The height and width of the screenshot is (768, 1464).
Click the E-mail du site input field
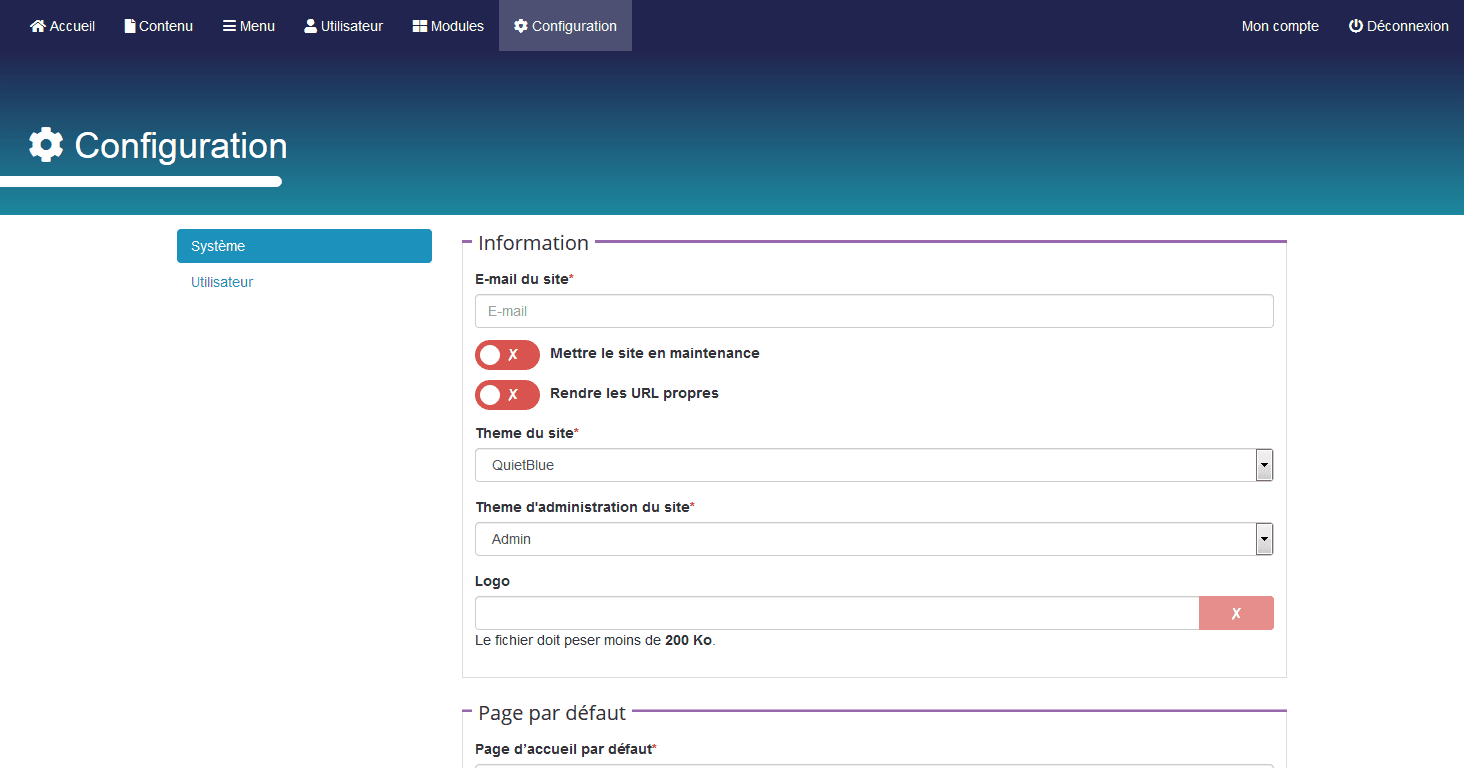click(x=873, y=311)
